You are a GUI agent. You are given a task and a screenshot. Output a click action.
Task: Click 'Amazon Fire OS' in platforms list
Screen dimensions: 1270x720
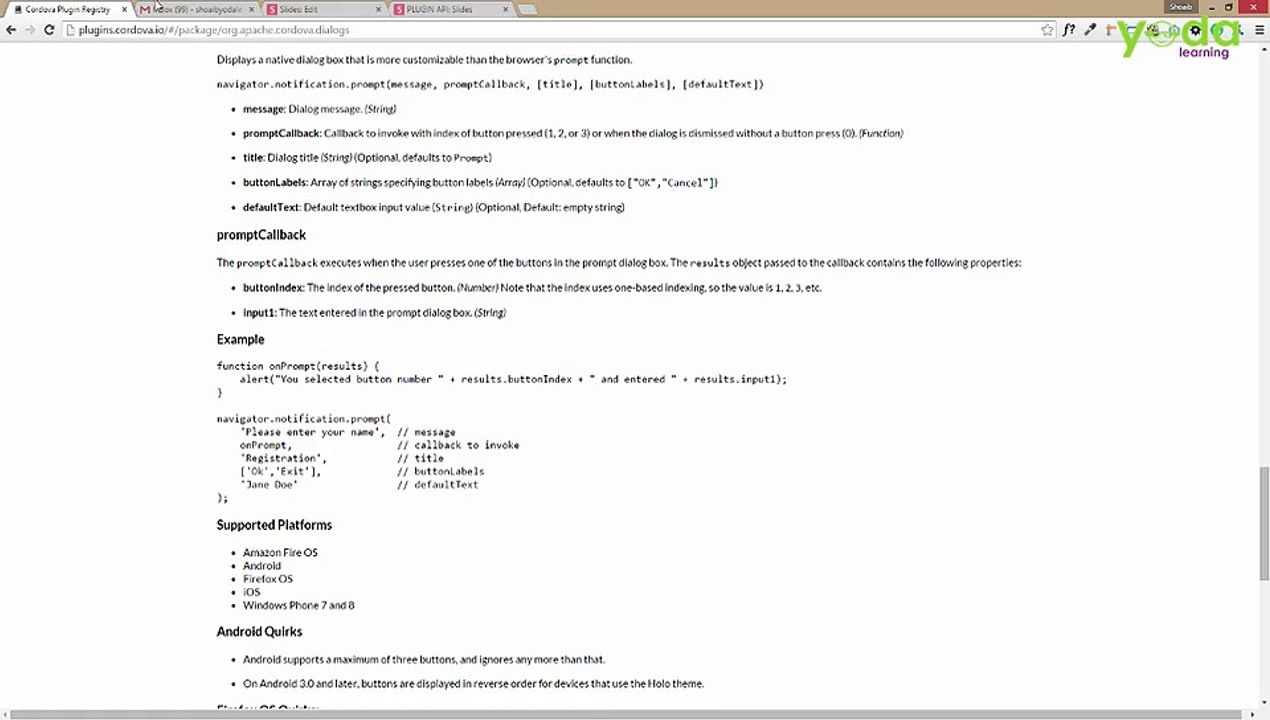280,553
